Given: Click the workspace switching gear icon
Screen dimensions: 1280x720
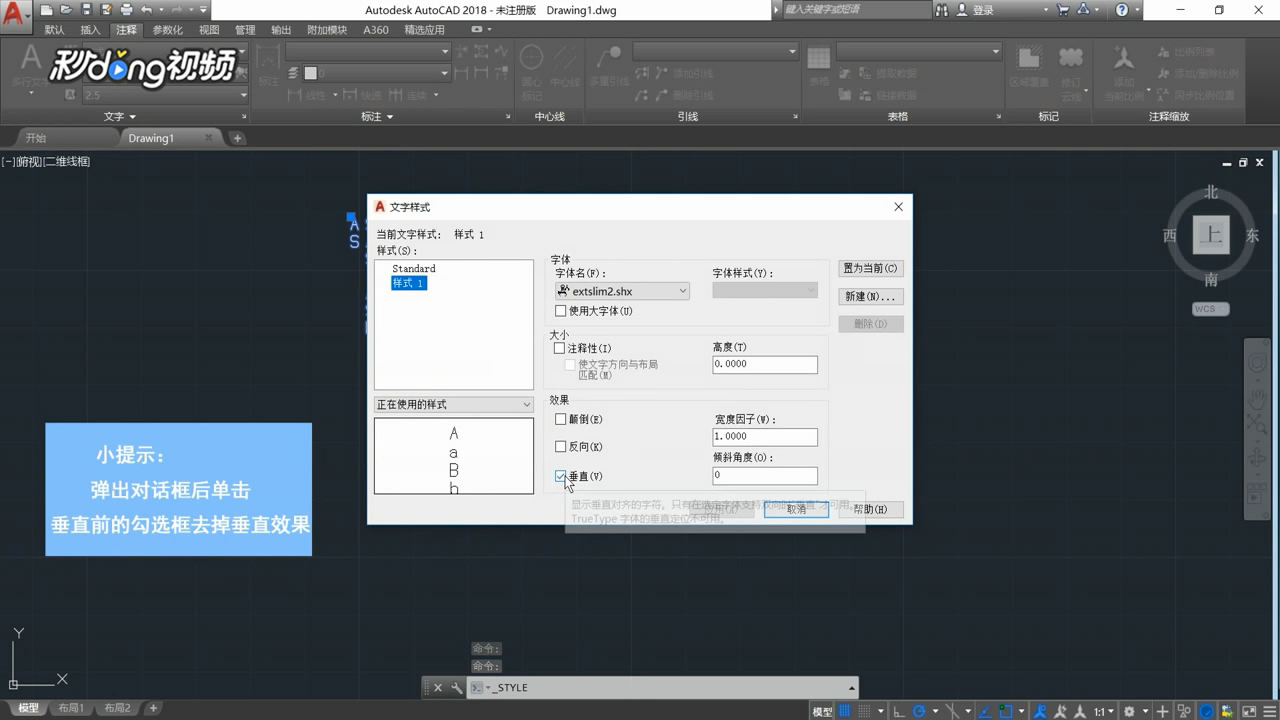Looking at the screenshot, I should point(1129,711).
